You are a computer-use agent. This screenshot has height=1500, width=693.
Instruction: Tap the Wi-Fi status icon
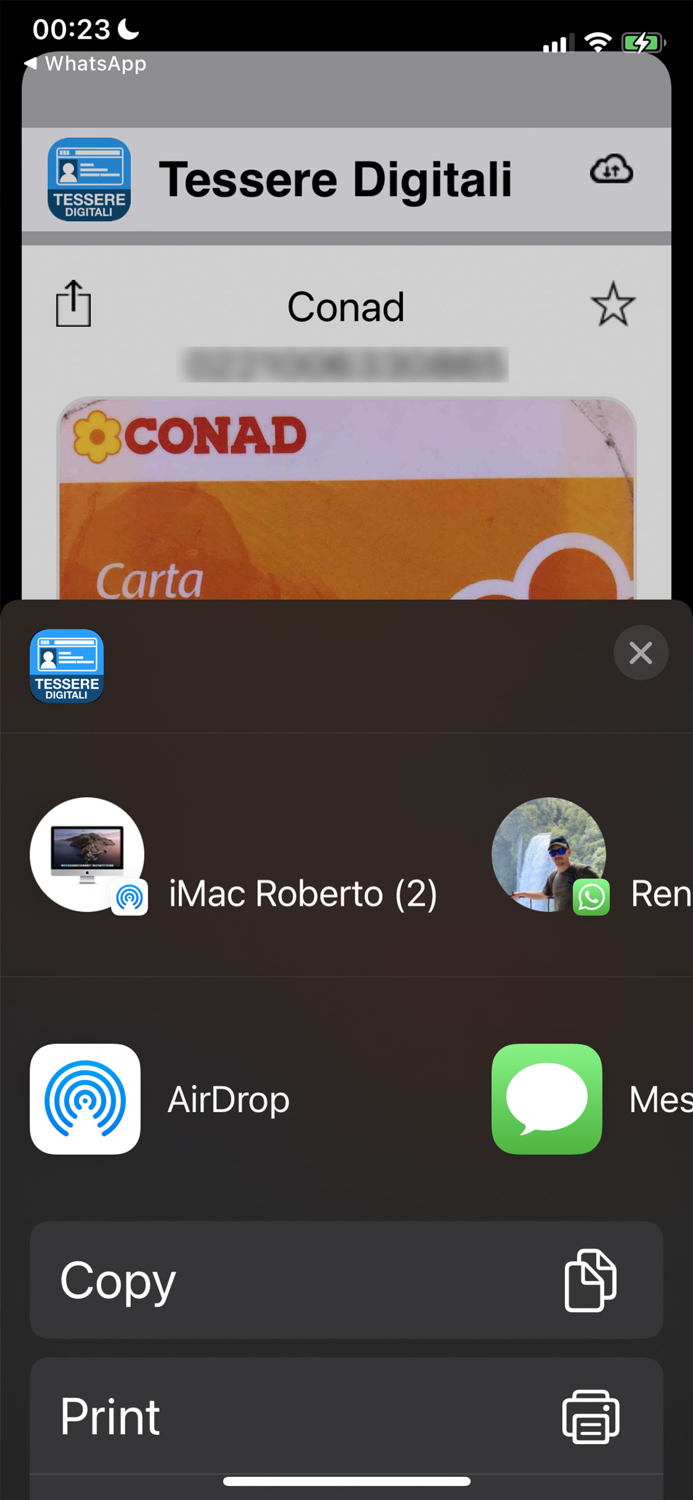[598, 42]
